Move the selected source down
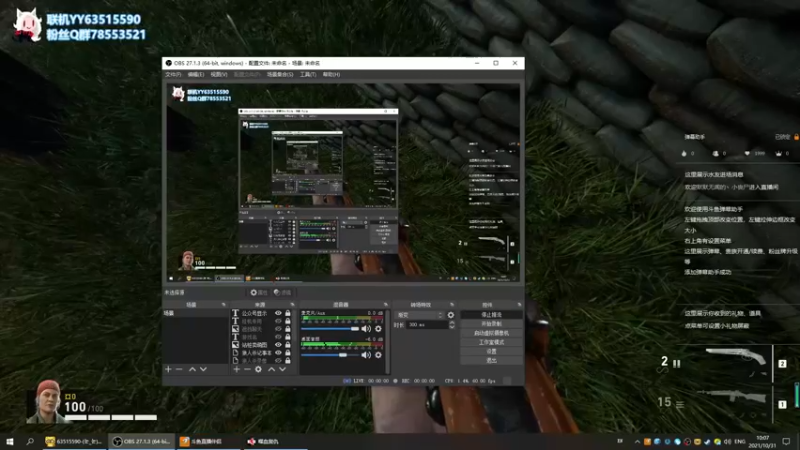This screenshot has width=800, height=450. click(282, 369)
